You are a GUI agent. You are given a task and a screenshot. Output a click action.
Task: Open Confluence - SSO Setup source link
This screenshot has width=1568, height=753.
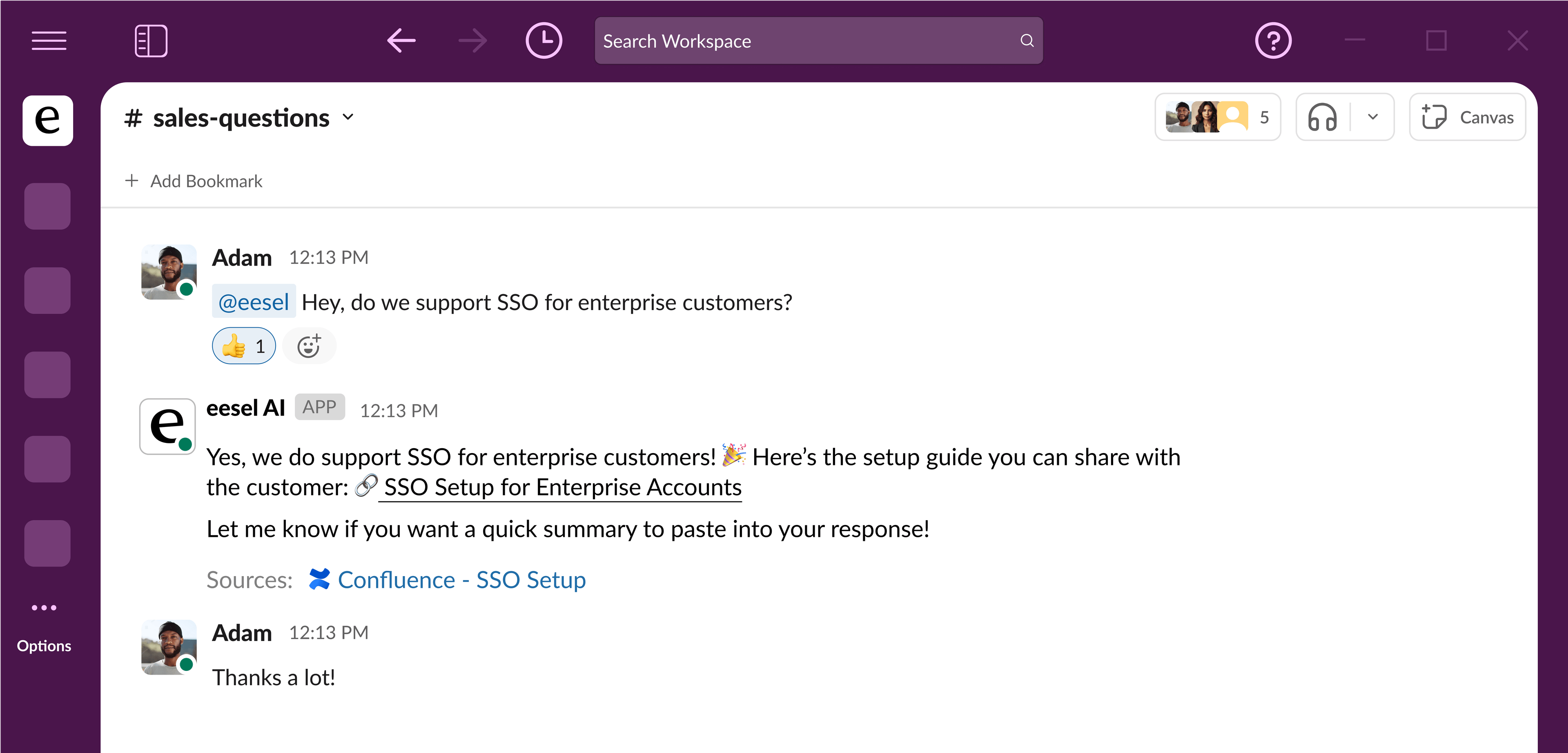(x=461, y=579)
